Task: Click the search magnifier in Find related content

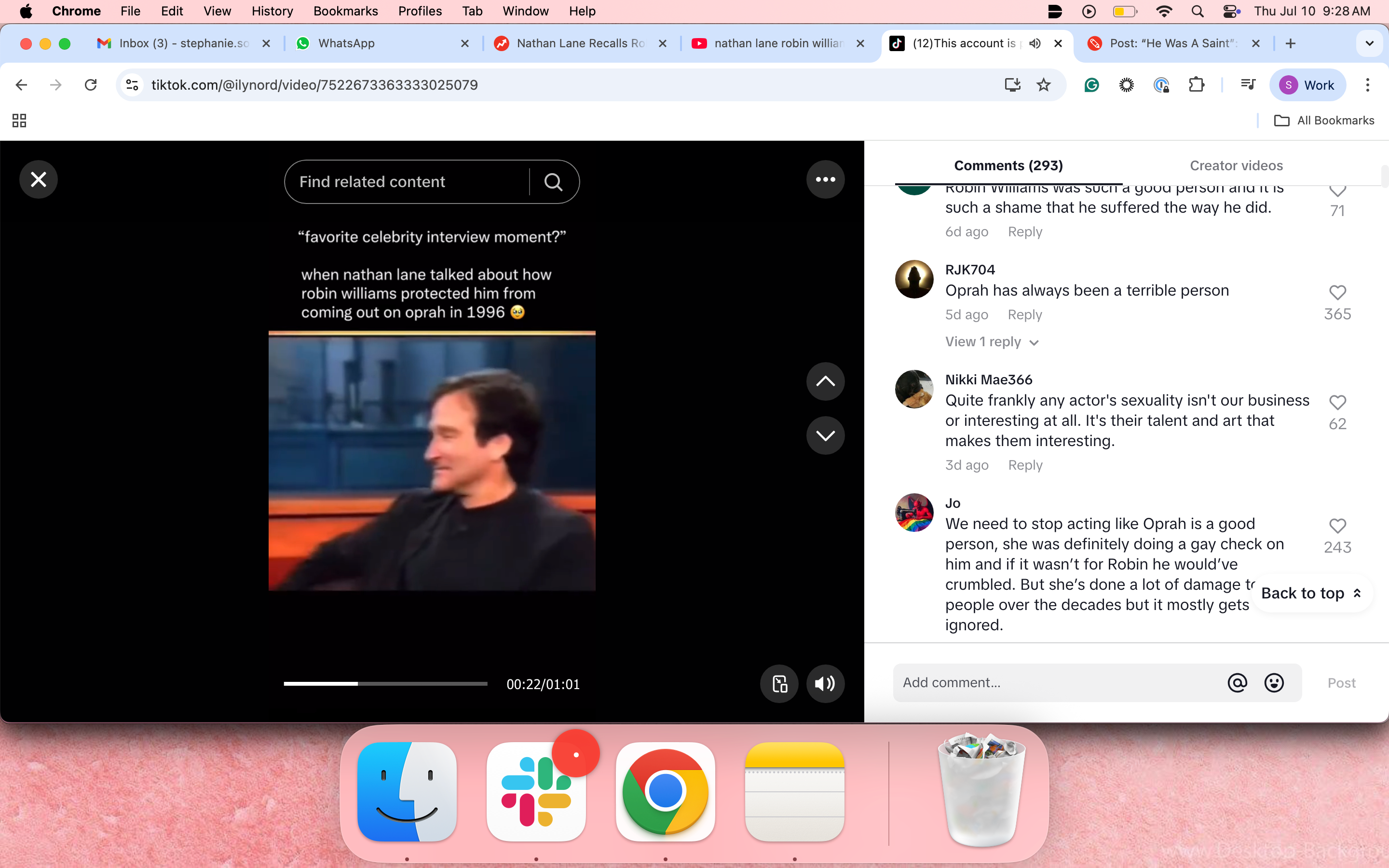Action: tap(553, 182)
